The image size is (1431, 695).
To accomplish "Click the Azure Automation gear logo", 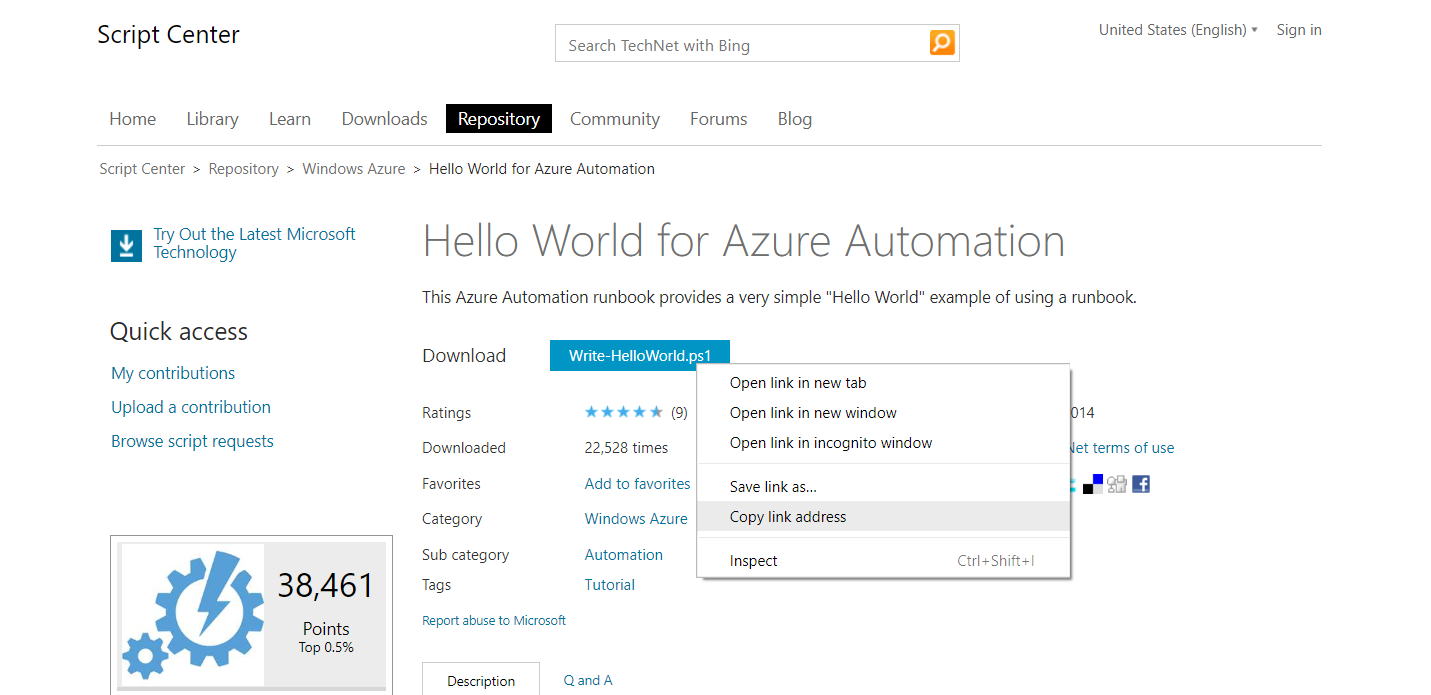I will [x=192, y=613].
